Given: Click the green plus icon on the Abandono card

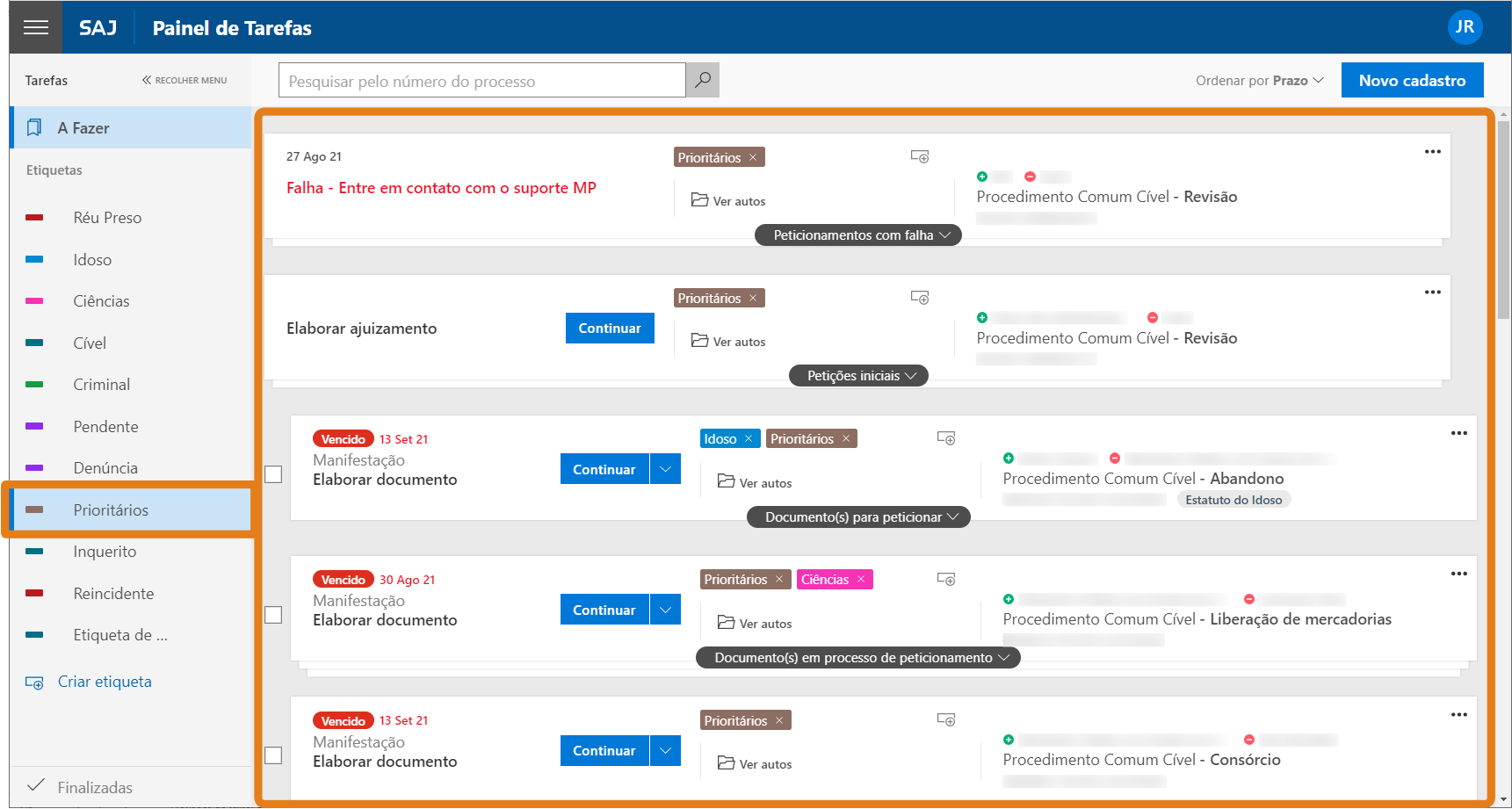Looking at the screenshot, I should [1009, 458].
